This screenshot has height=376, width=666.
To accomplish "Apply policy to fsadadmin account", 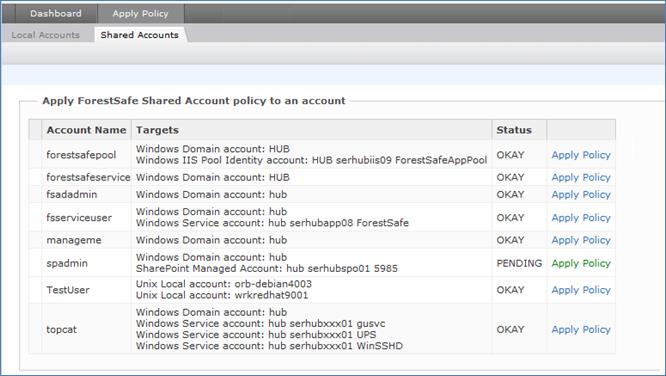I will [581, 195].
